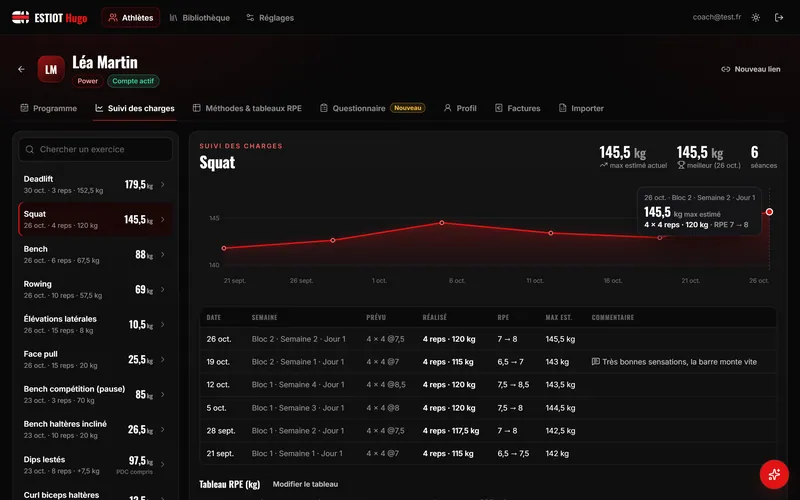Toggle the light/dark theme sun icon

(x=756, y=17)
